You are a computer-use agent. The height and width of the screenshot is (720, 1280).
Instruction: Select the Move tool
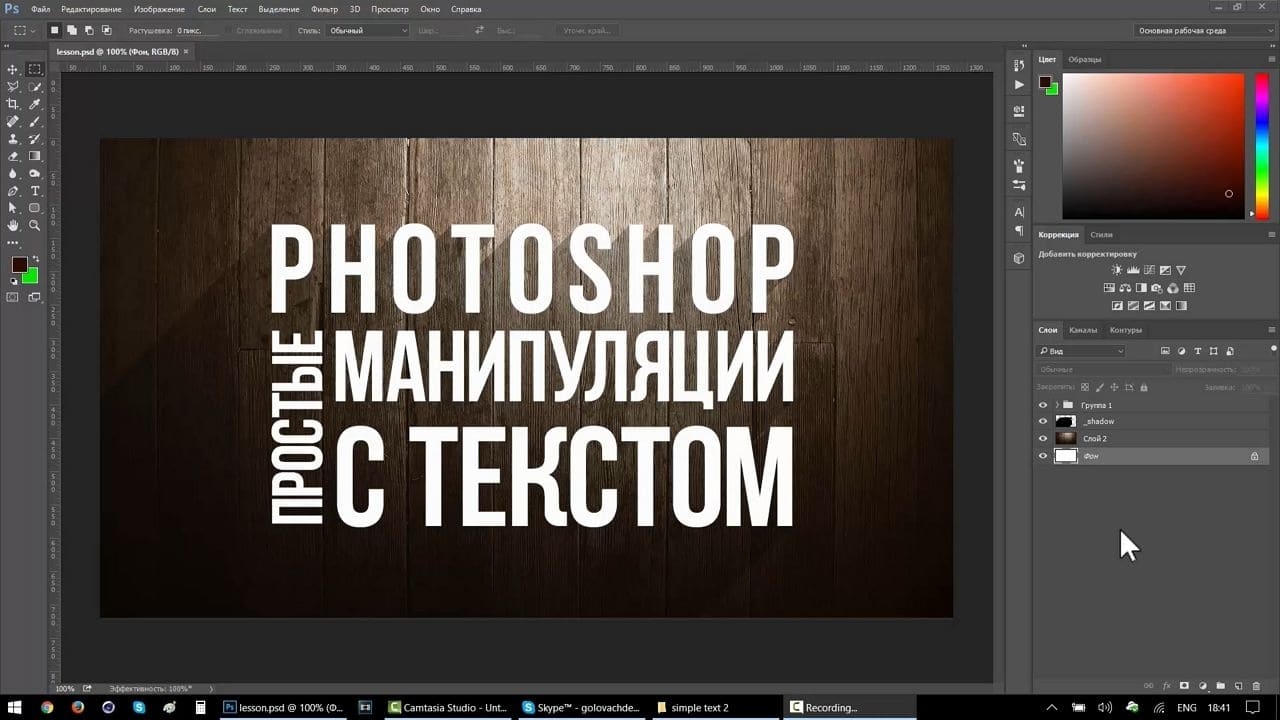[13, 69]
